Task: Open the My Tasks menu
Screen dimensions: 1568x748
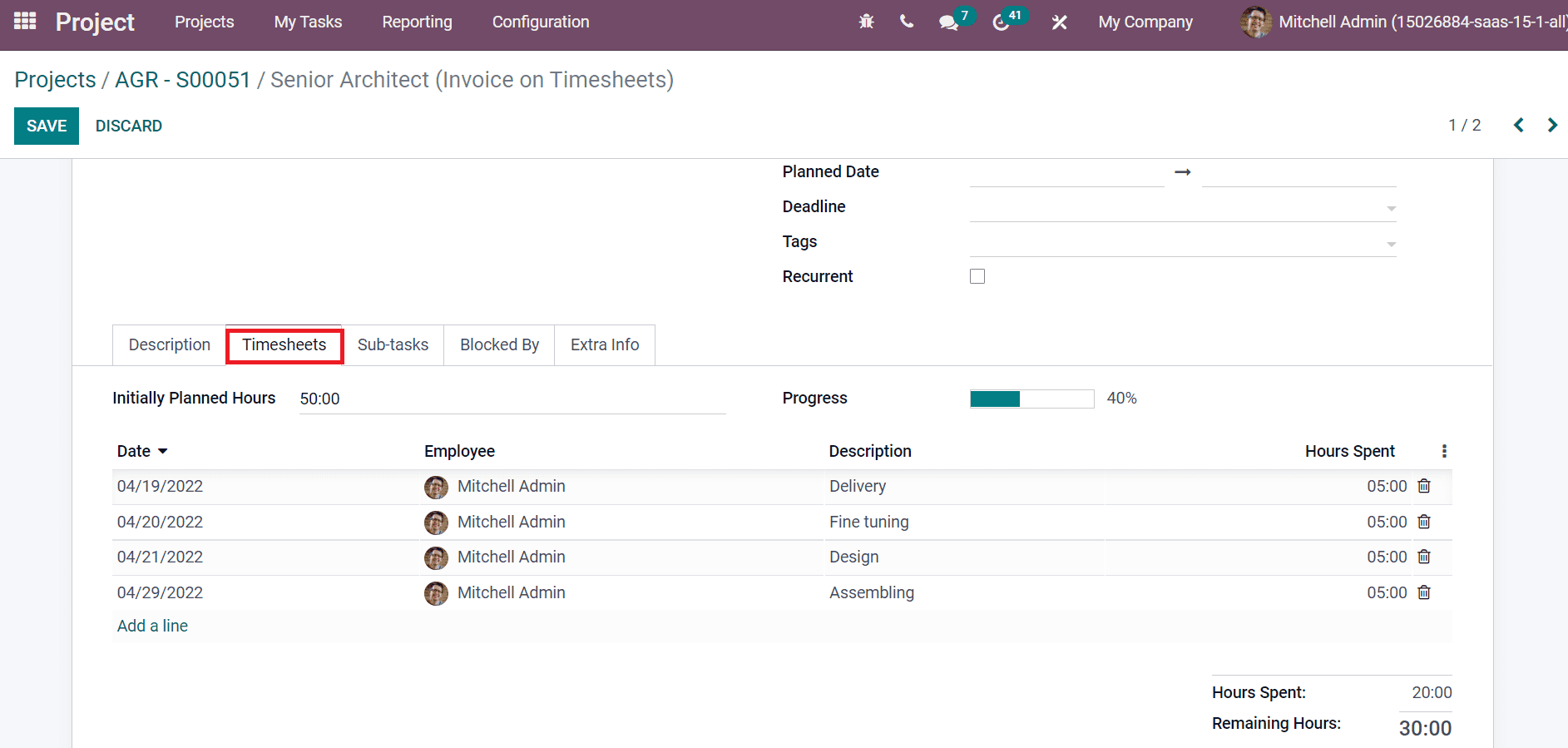Action: coord(308,22)
